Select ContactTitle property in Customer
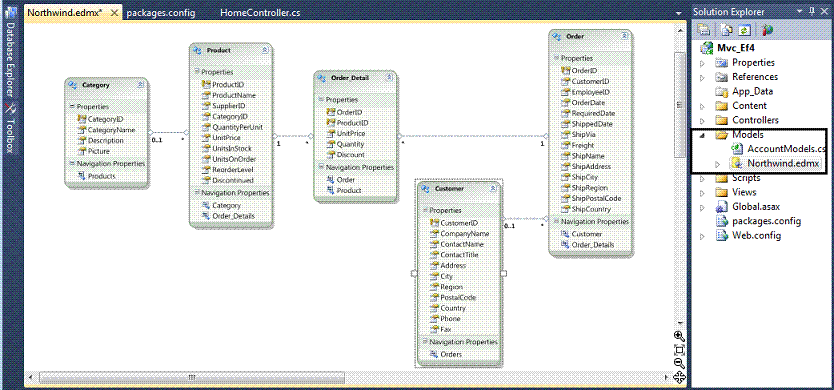This screenshot has height=390, width=834. [459, 255]
